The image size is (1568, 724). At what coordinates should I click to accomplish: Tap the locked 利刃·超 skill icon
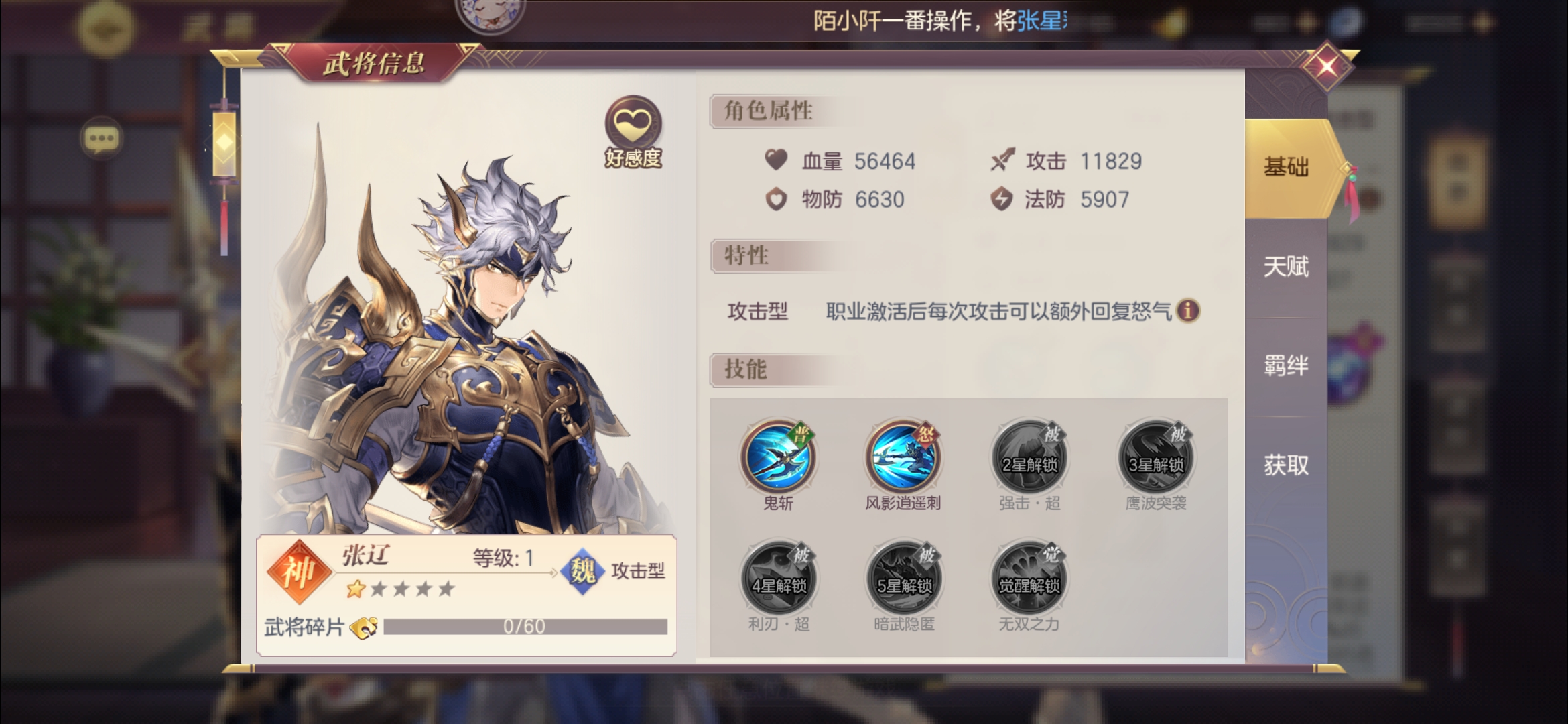tap(778, 578)
